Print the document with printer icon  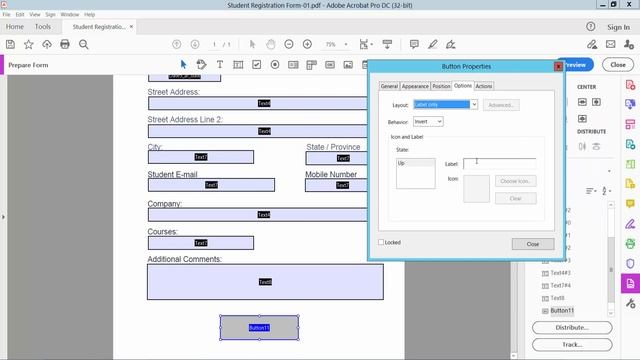pyautogui.click(x=65, y=44)
